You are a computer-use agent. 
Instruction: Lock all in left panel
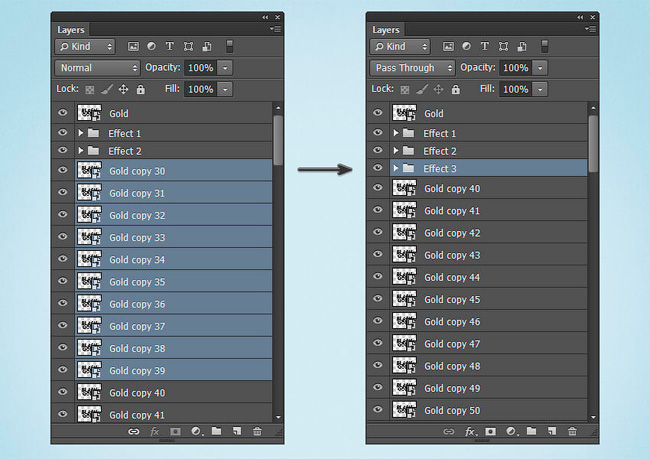141,89
